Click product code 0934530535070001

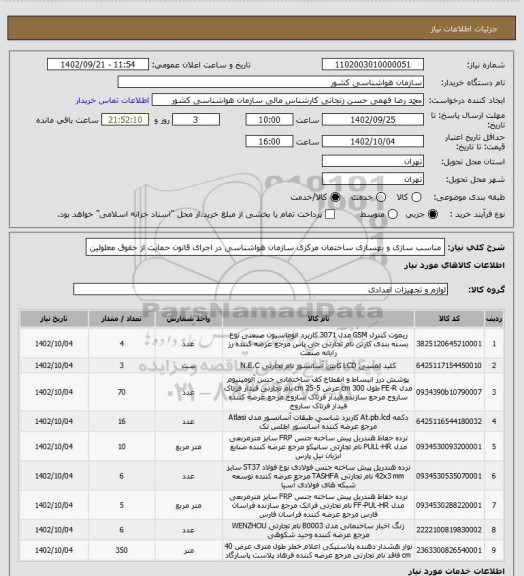point(449,476)
